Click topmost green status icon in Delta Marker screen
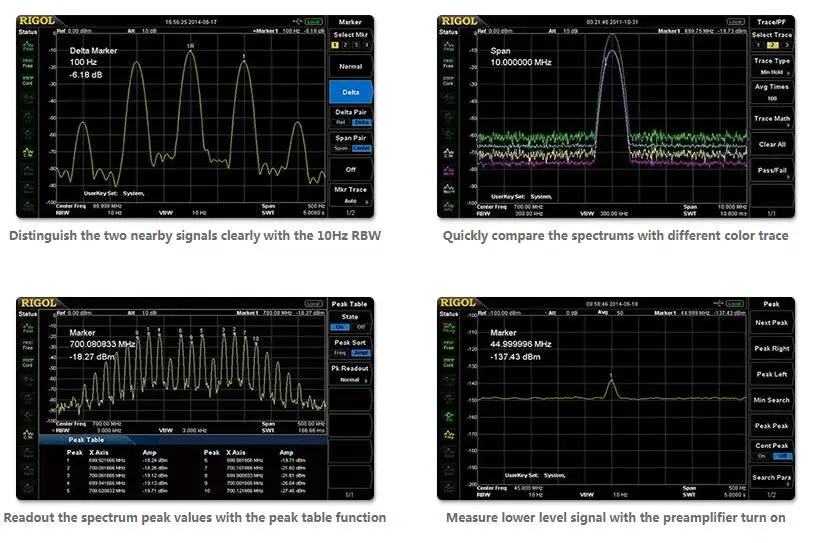Screen dimensions: 813x543 point(28,46)
